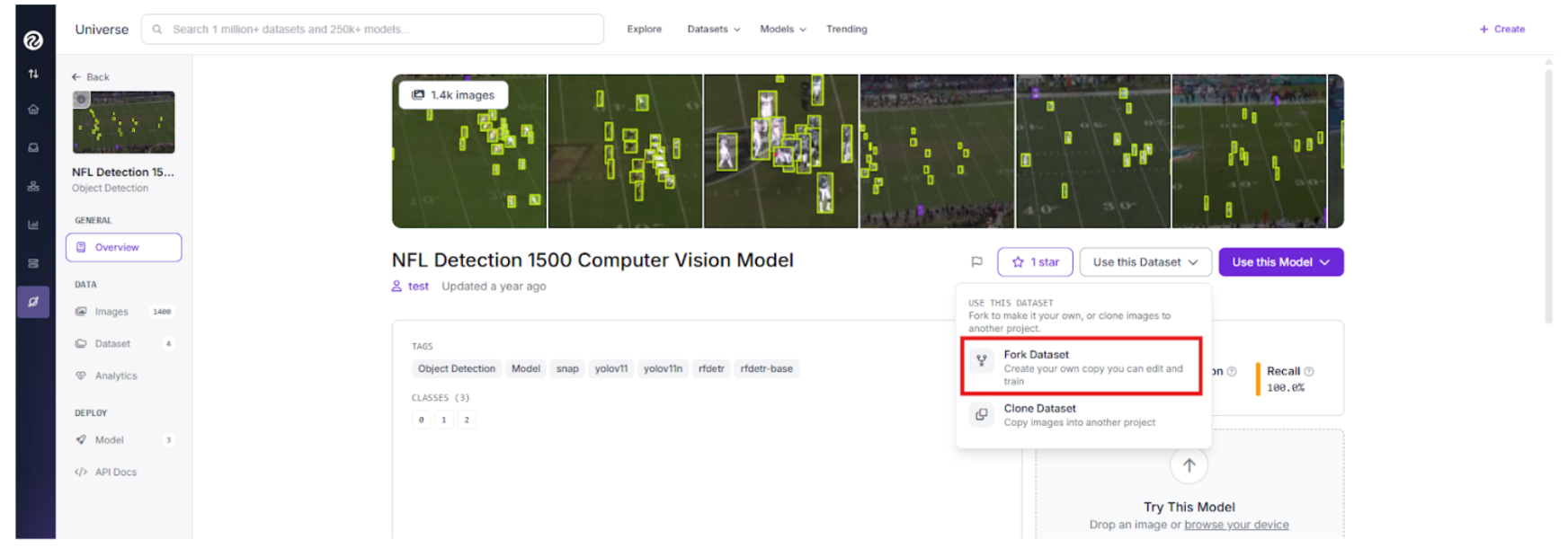
Task: Click the yolov11n tag
Action: (663, 369)
